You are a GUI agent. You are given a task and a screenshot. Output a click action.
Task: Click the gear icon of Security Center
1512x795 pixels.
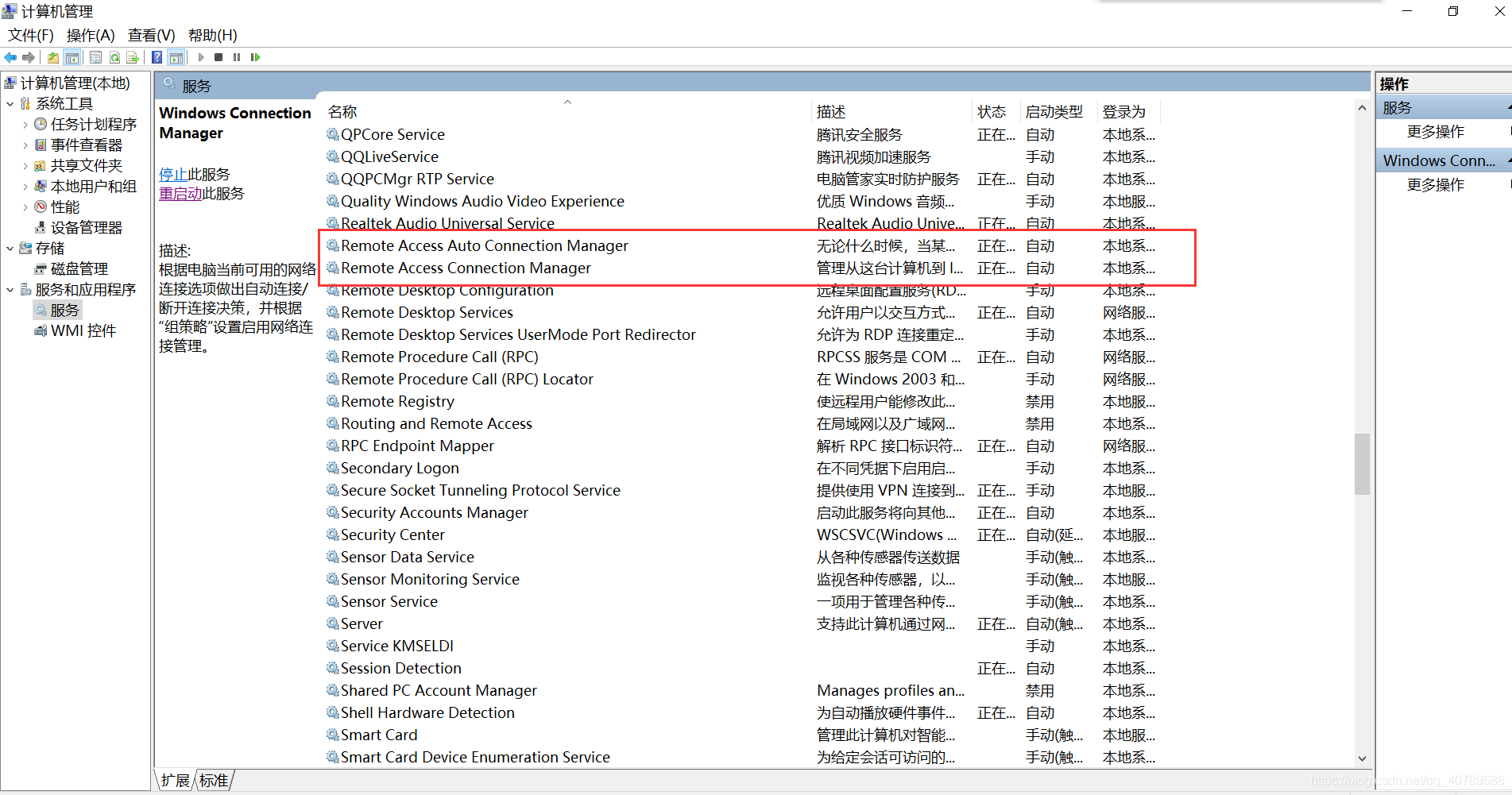click(333, 535)
